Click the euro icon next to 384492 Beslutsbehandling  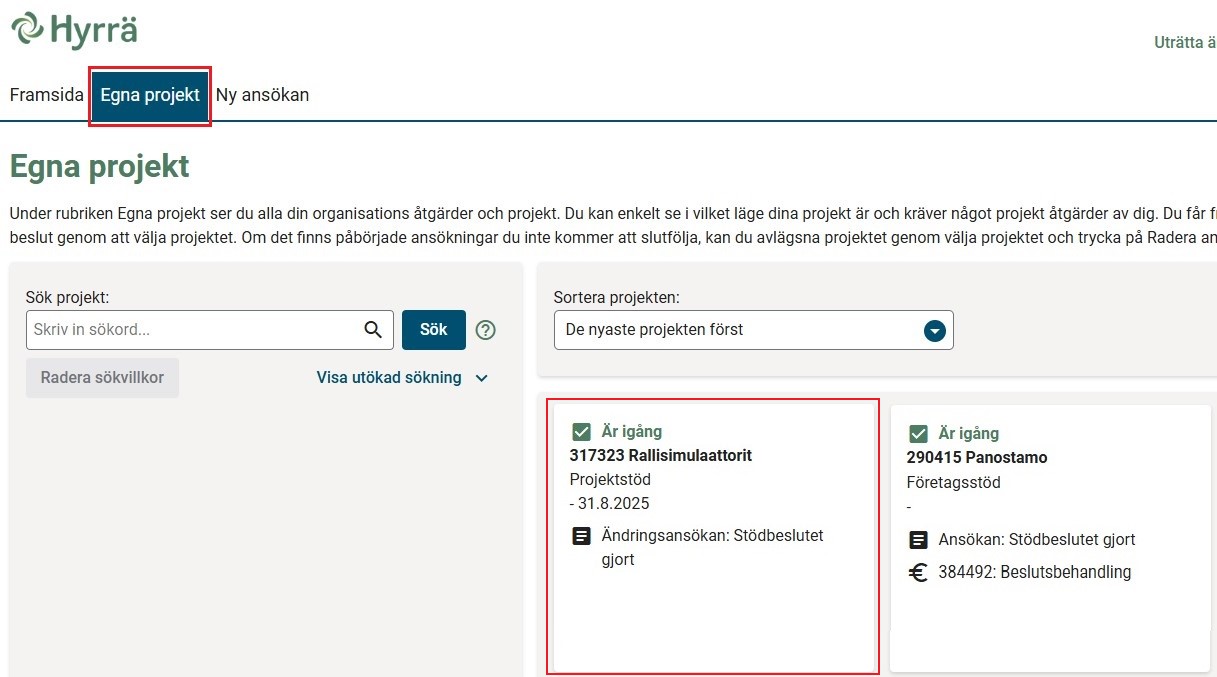[x=918, y=572]
